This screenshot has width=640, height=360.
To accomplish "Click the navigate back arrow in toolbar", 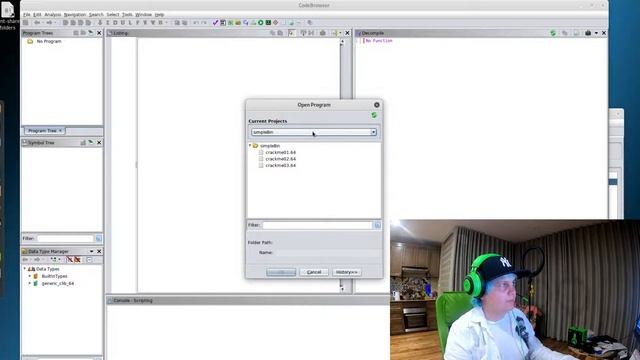I will pos(37,23).
